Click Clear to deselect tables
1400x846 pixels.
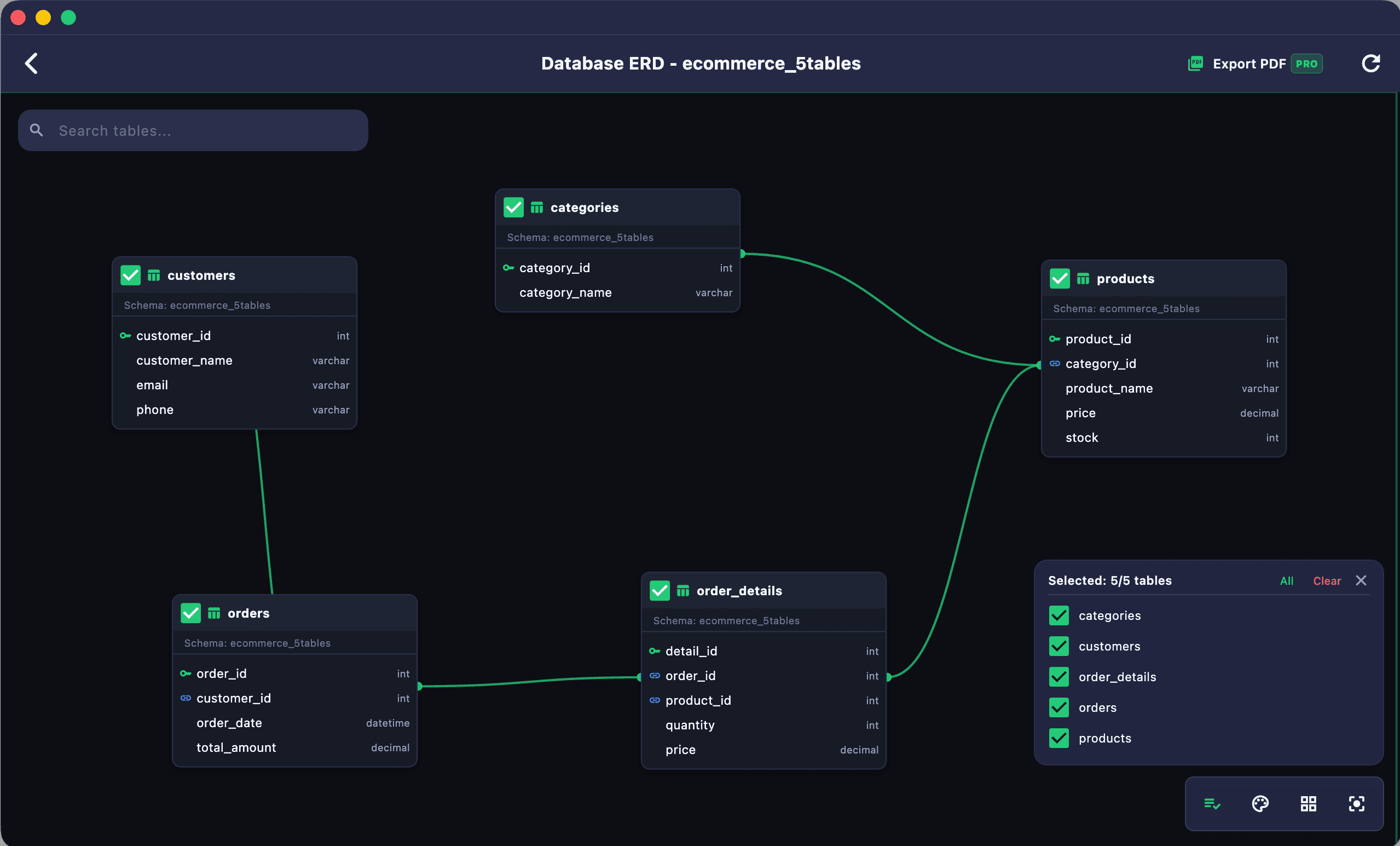point(1327,580)
